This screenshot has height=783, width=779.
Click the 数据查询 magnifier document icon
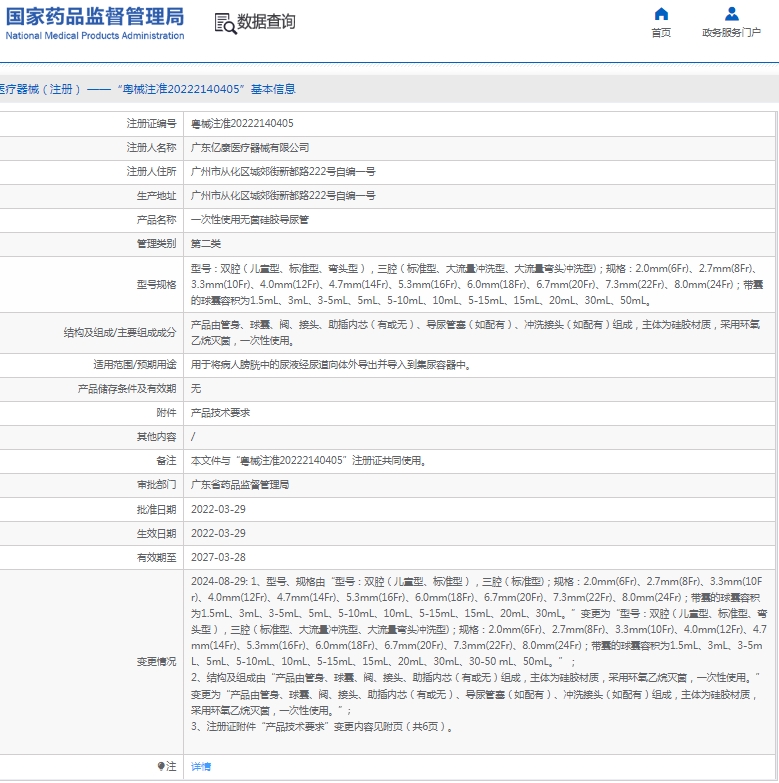click(225, 23)
